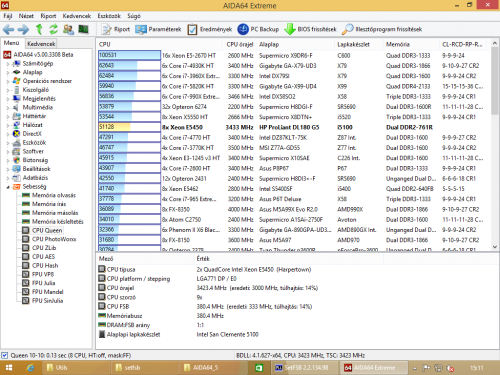The image size is (500, 375).
Task: Click the results list vertical scrollbar
Action: tap(495, 145)
